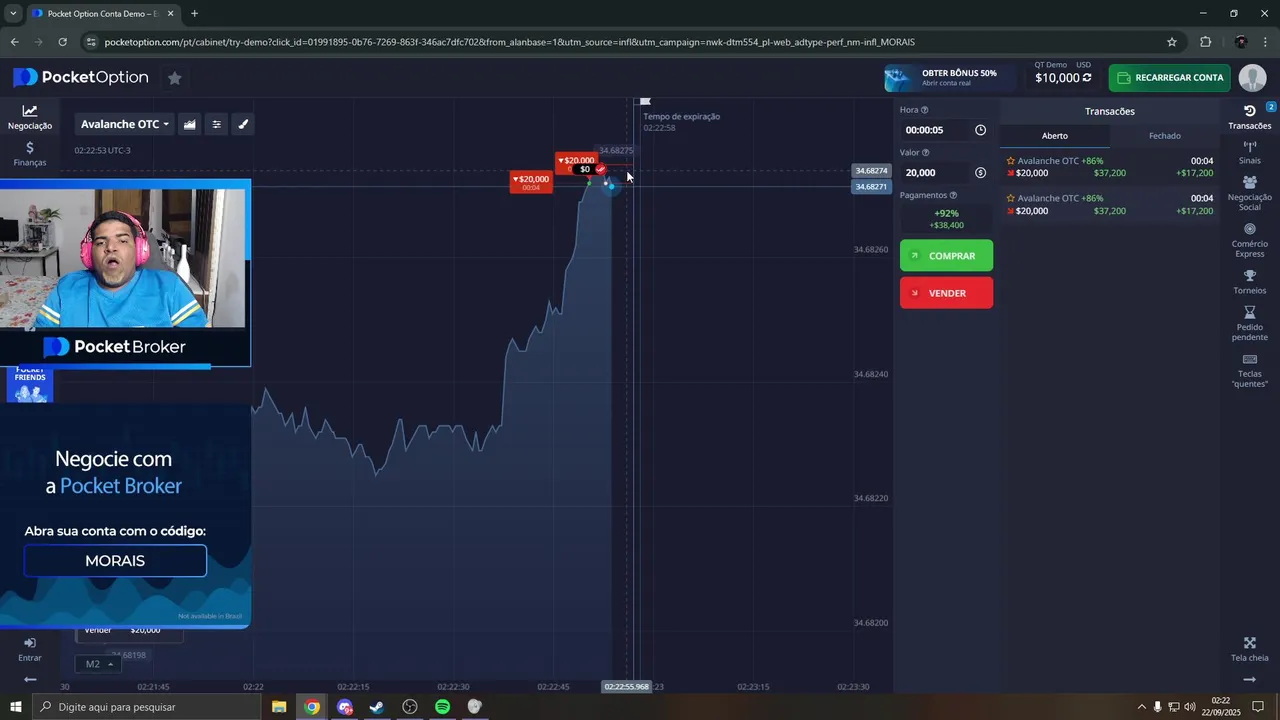
Task: Click the Pocket Friends badge
Action: (x=30, y=384)
